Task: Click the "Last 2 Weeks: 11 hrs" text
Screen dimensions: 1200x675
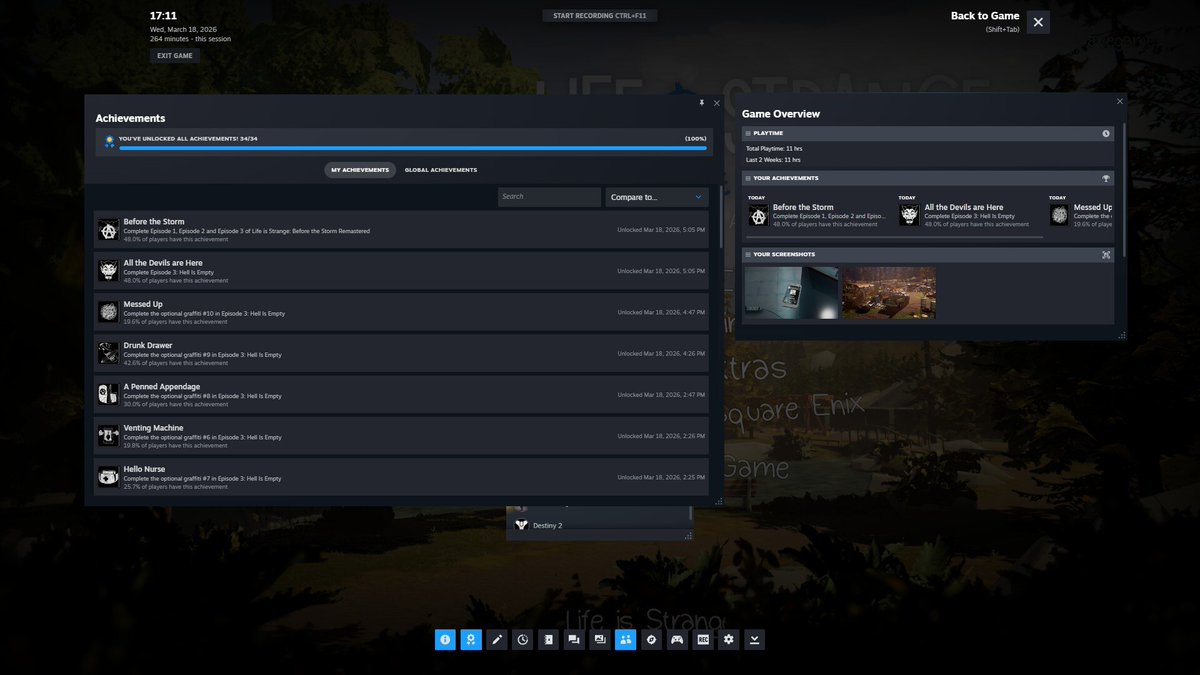Action: click(x=773, y=160)
